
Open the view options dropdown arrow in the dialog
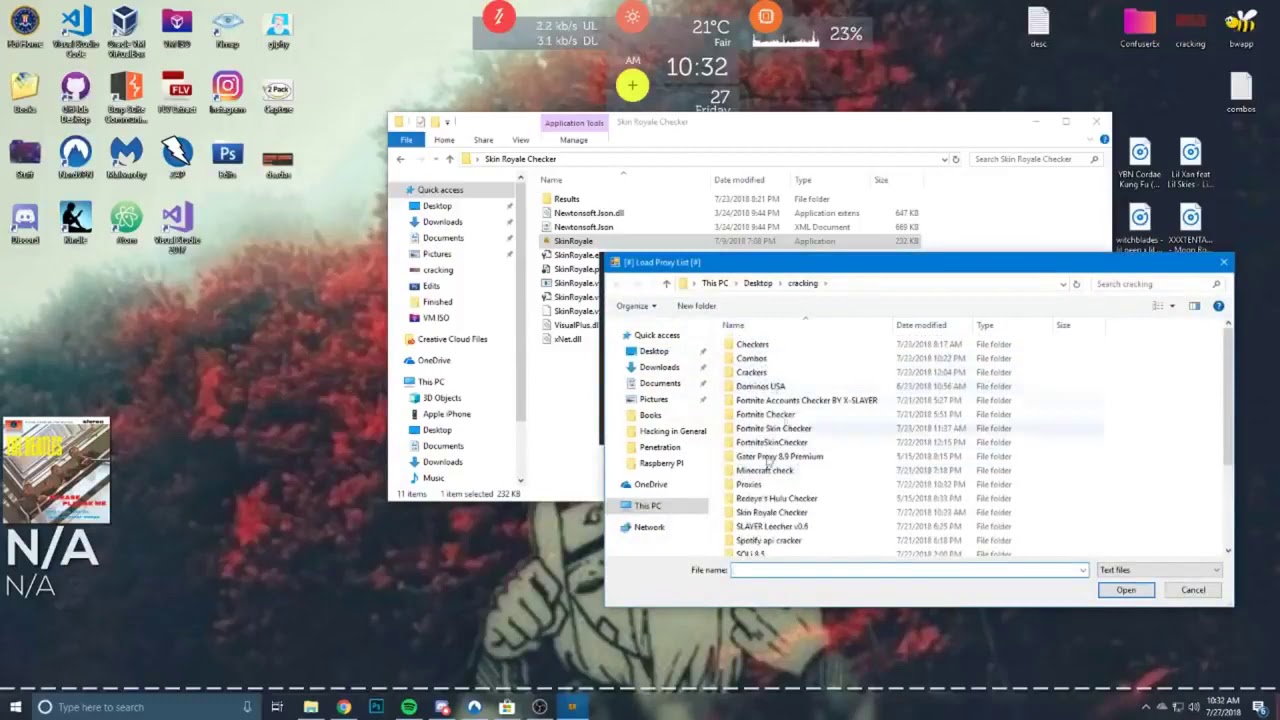click(x=1172, y=306)
